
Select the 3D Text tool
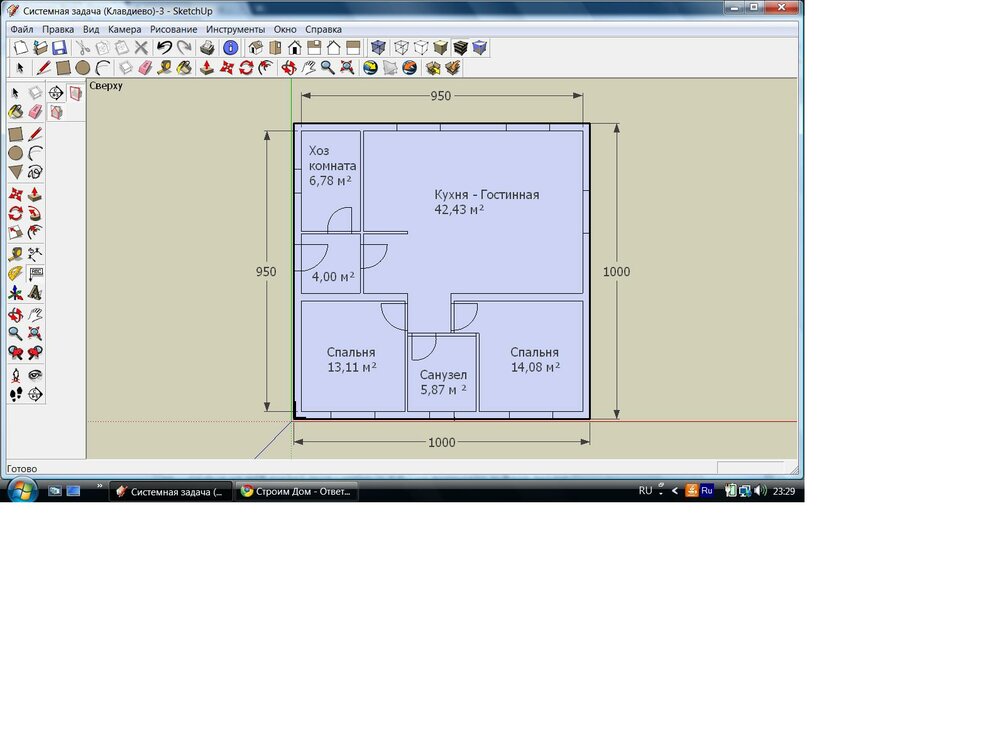click(x=35, y=293)
